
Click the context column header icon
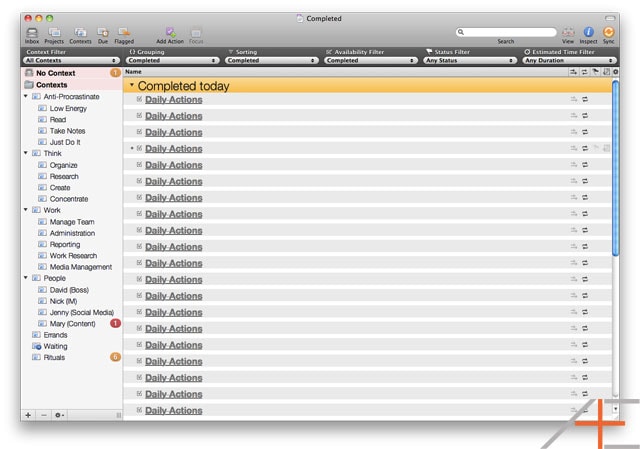coord(573,72)
